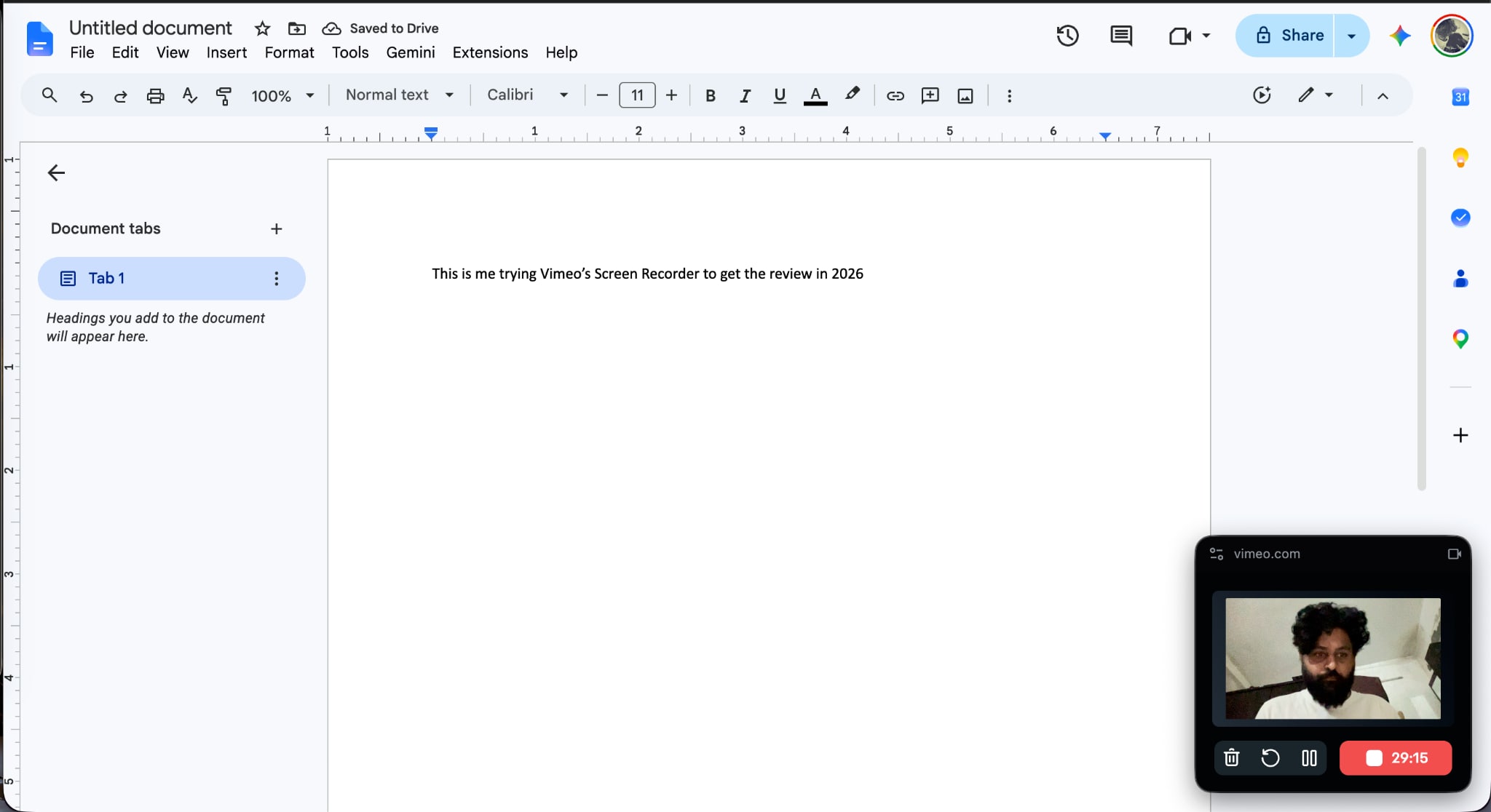Screen dimensions: 1491x812
Task: Open more toolbar options menu
Action: [x=1009, y=95]
